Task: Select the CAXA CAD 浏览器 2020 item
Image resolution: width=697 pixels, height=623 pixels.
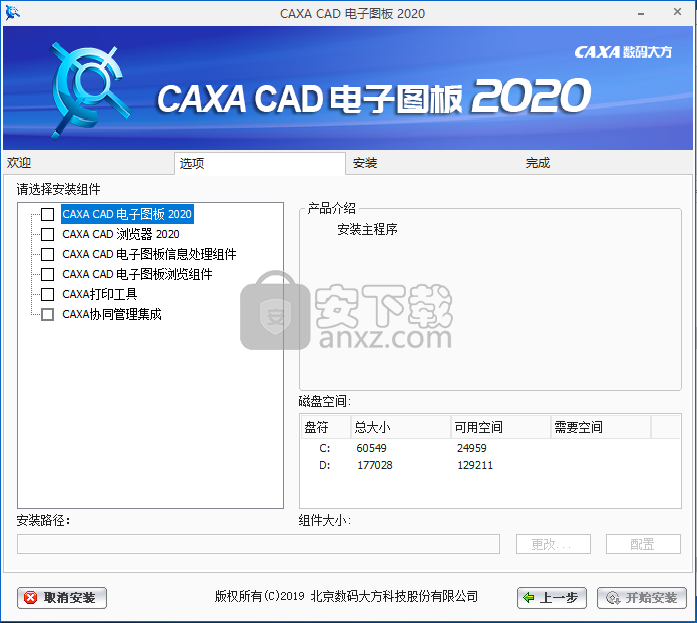Action: click(121, 234)
